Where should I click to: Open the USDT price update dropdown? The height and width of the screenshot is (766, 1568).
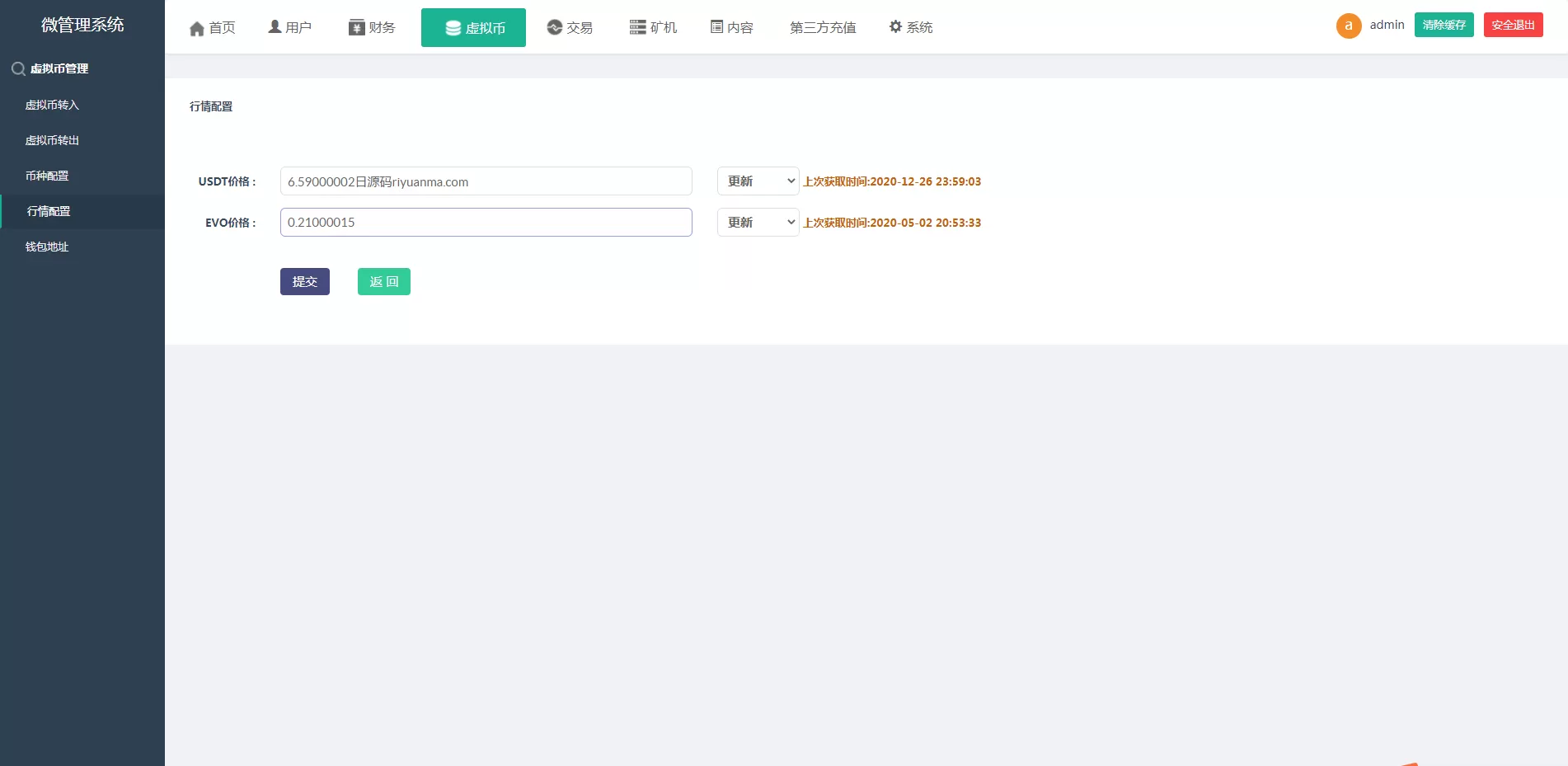758,181
